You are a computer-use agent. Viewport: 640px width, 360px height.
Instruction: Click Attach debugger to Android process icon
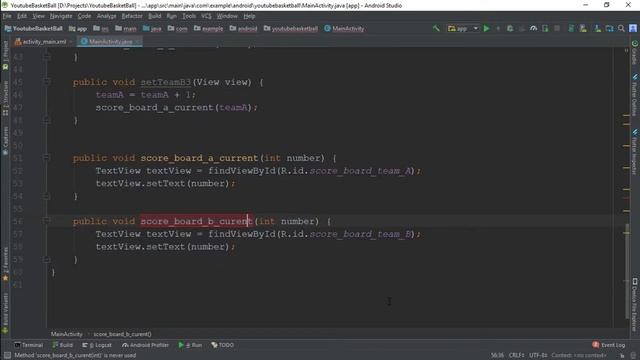(x=545, y=29)
